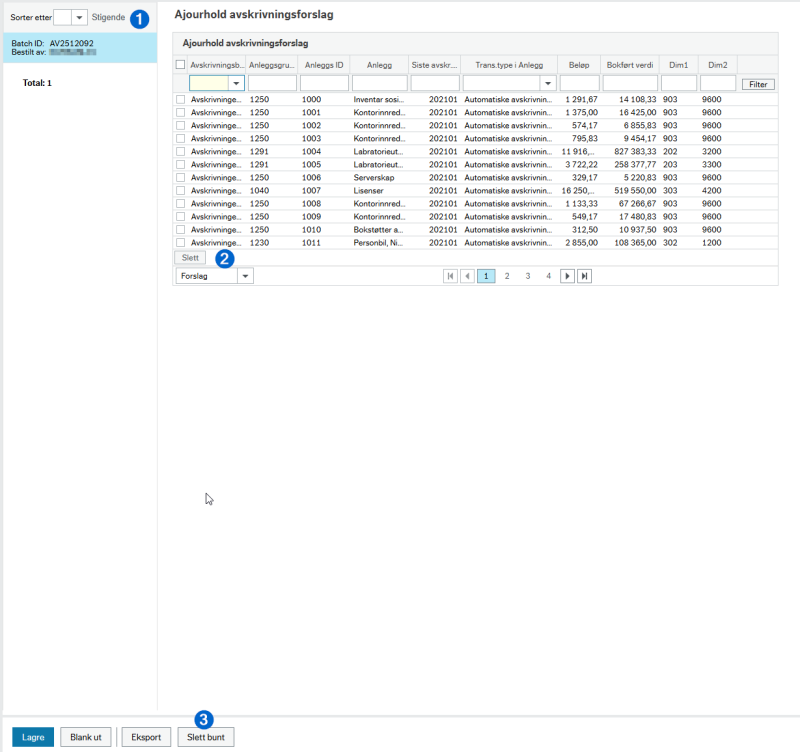Click the bokført verdi '519 550,00'
Screen dimensions: 800x752
[635, 190]
